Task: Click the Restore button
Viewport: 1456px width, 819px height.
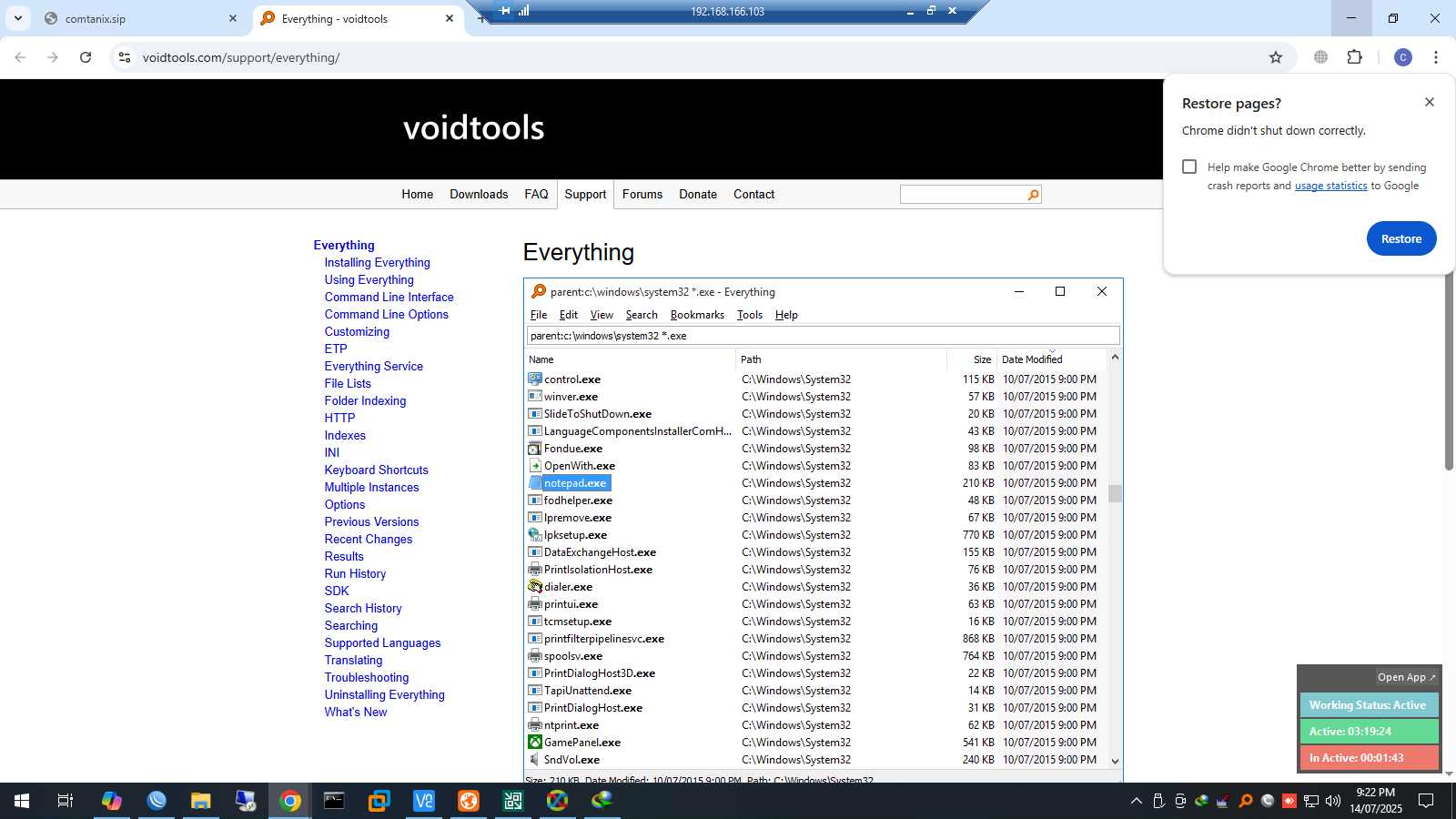Action: click(1401, 238)
